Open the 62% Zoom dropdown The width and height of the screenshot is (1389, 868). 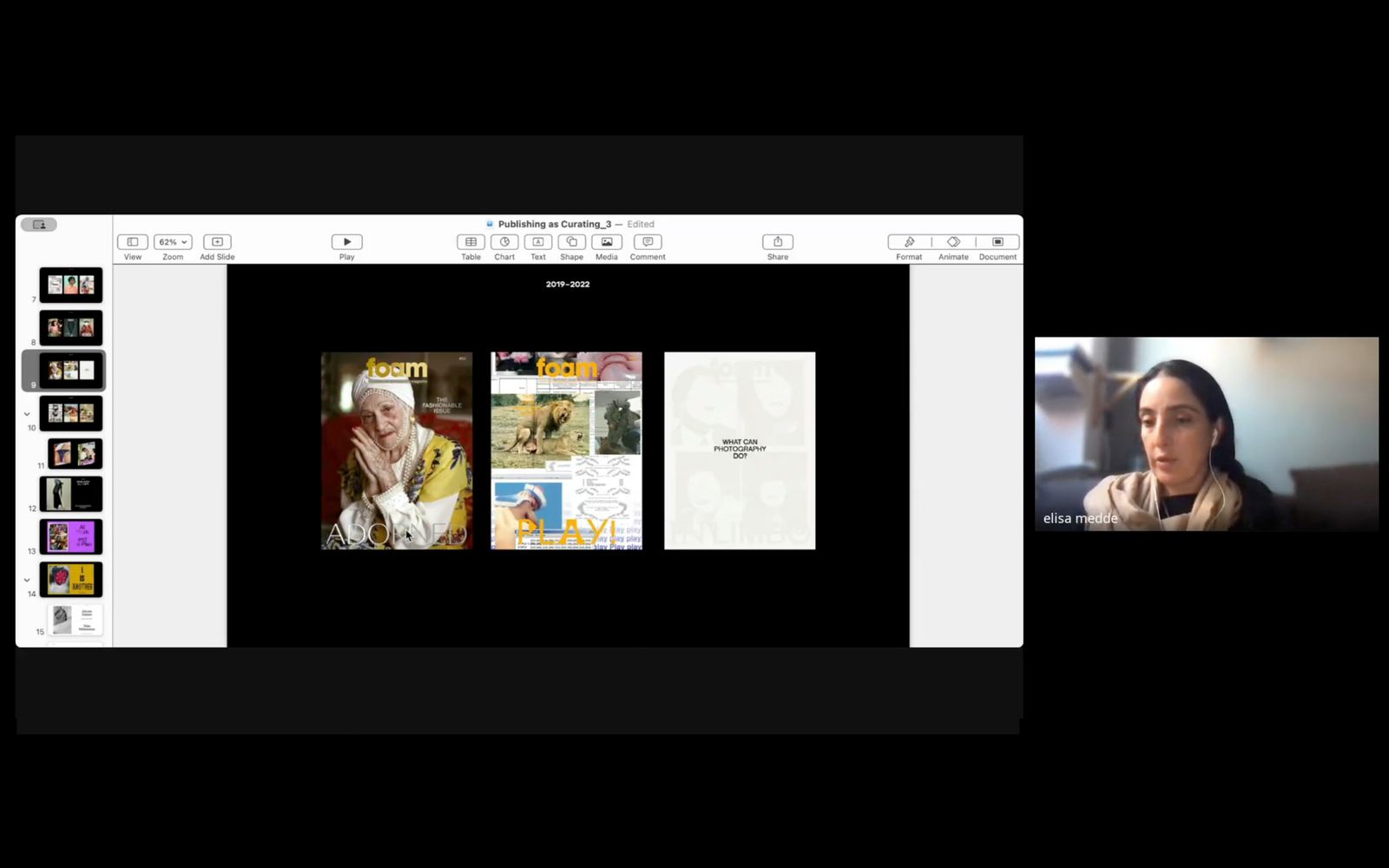pos(173,242)
